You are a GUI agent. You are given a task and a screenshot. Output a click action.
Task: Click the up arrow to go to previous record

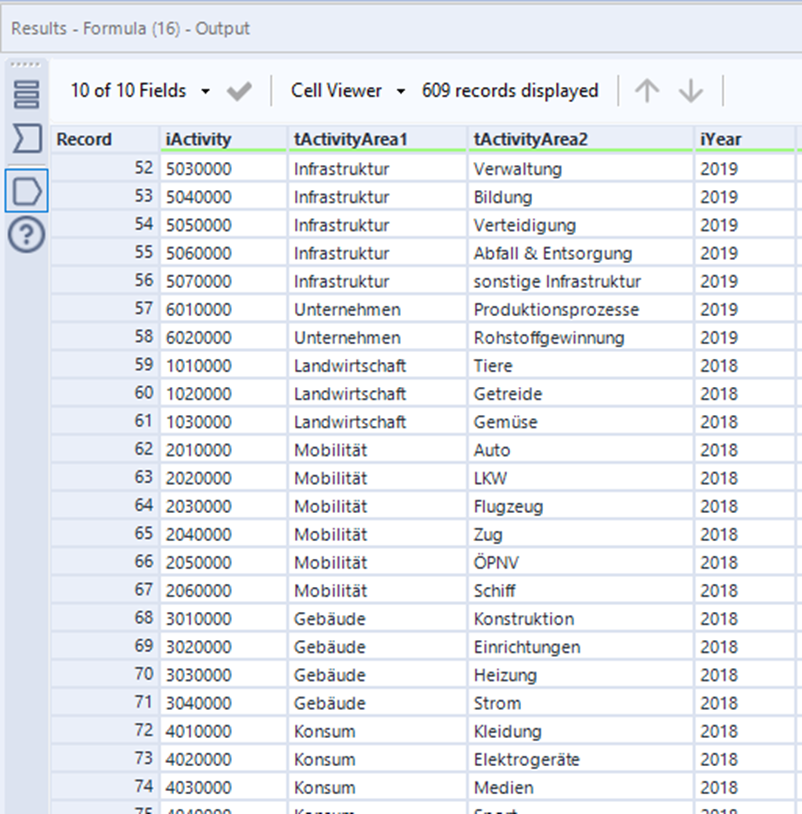click(x=647, y=91)
